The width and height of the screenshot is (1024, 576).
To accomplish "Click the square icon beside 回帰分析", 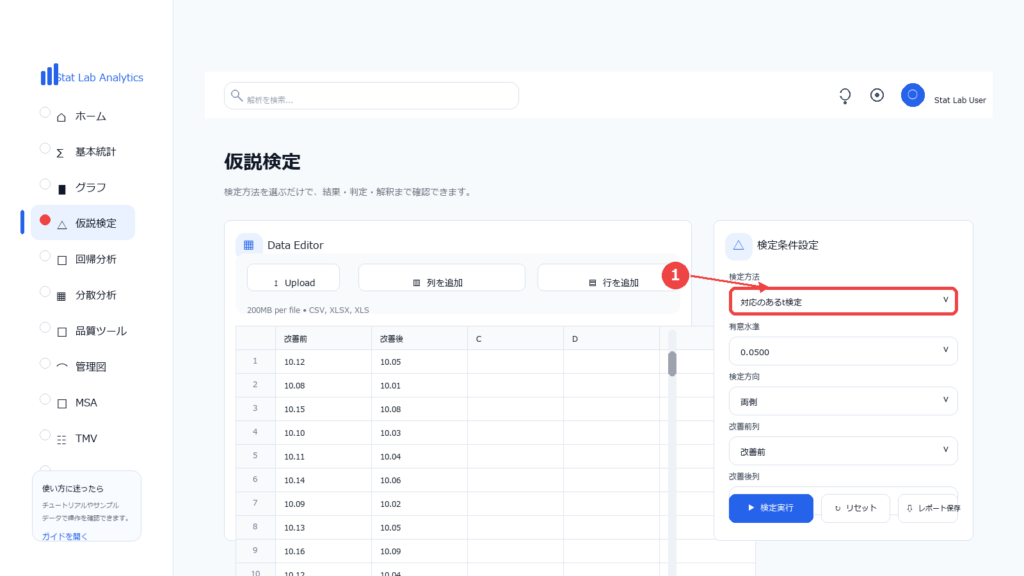I will [x=62, y=261].
